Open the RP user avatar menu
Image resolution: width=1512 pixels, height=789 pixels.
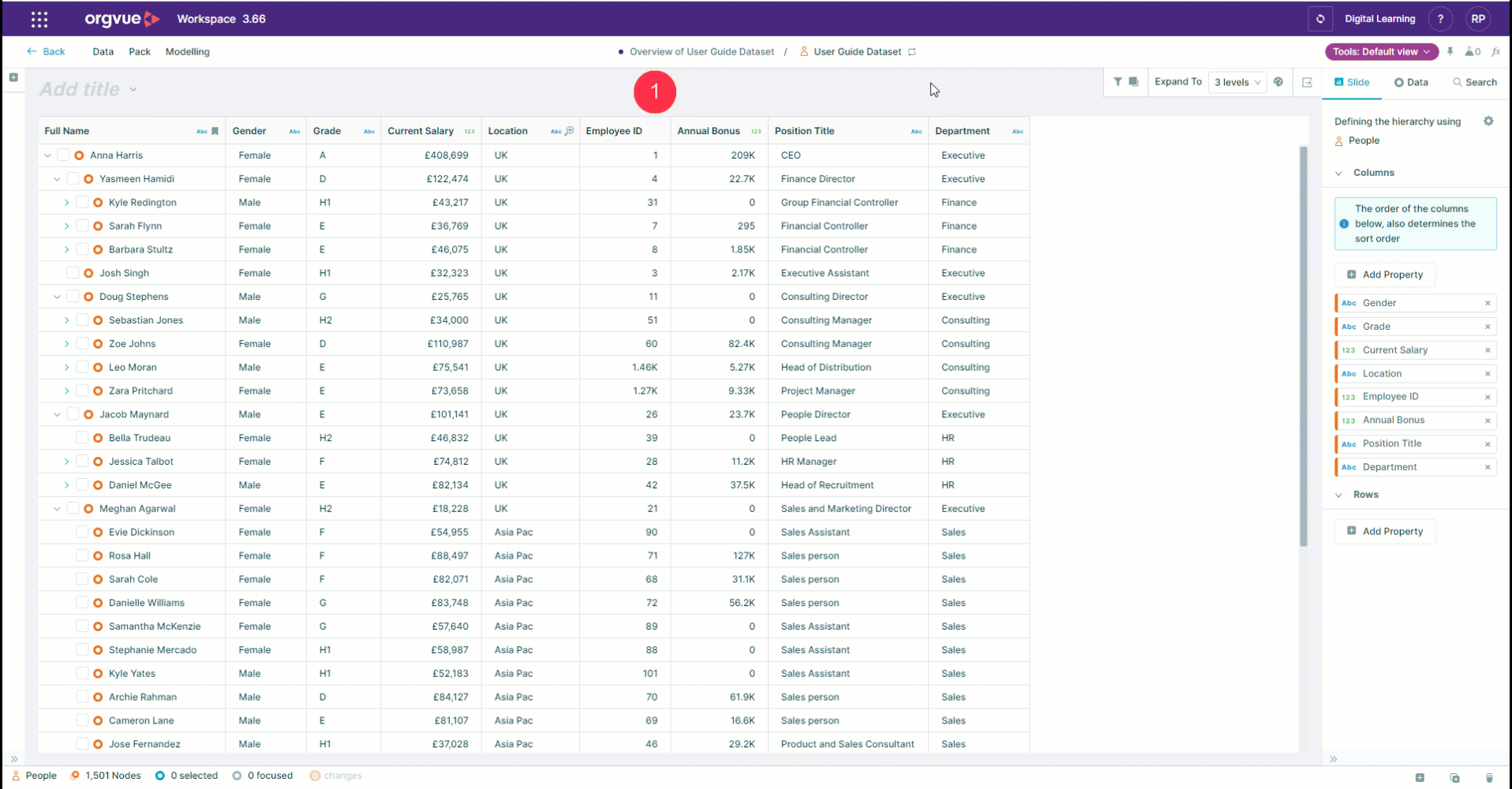(1478, 19)
